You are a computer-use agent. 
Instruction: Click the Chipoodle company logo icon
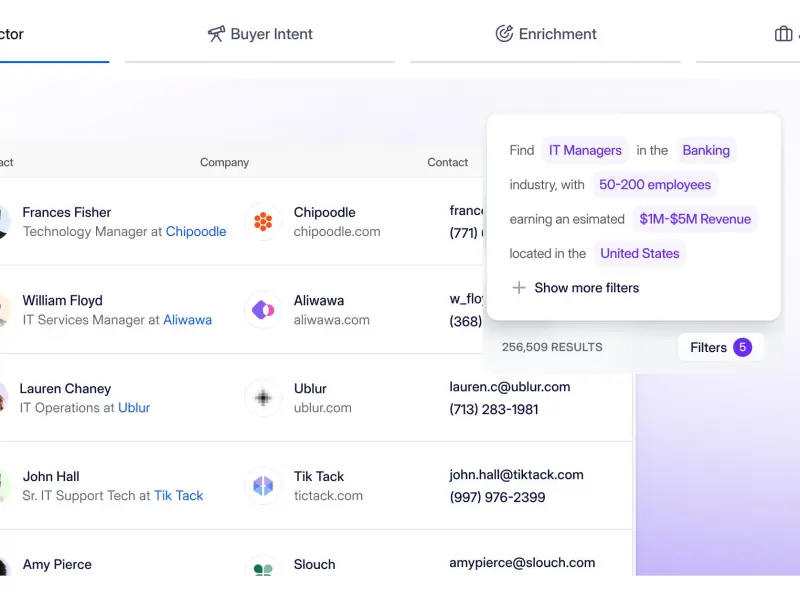[263, 222]
